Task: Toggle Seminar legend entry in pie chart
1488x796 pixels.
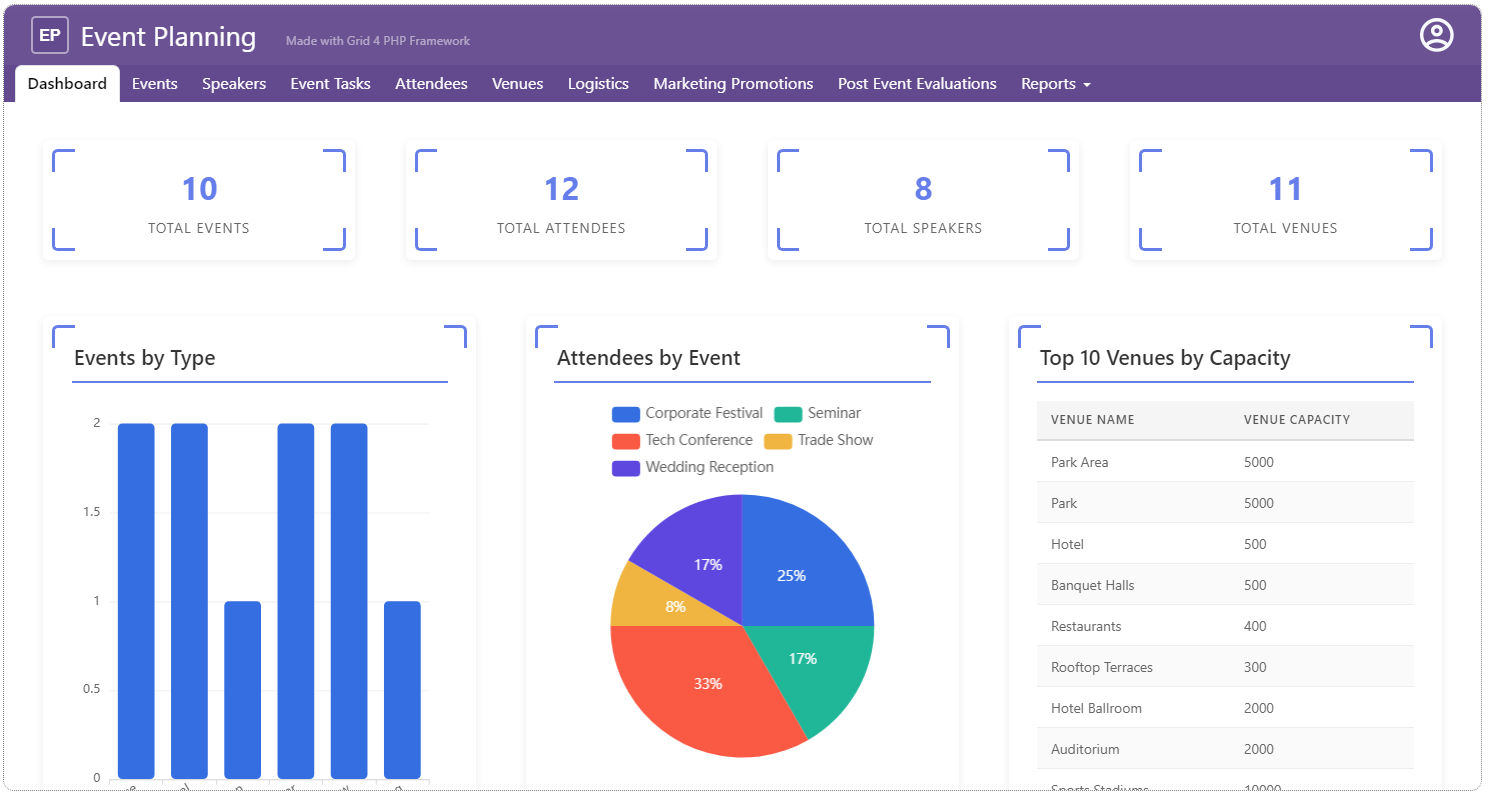Action: (817, 413)
